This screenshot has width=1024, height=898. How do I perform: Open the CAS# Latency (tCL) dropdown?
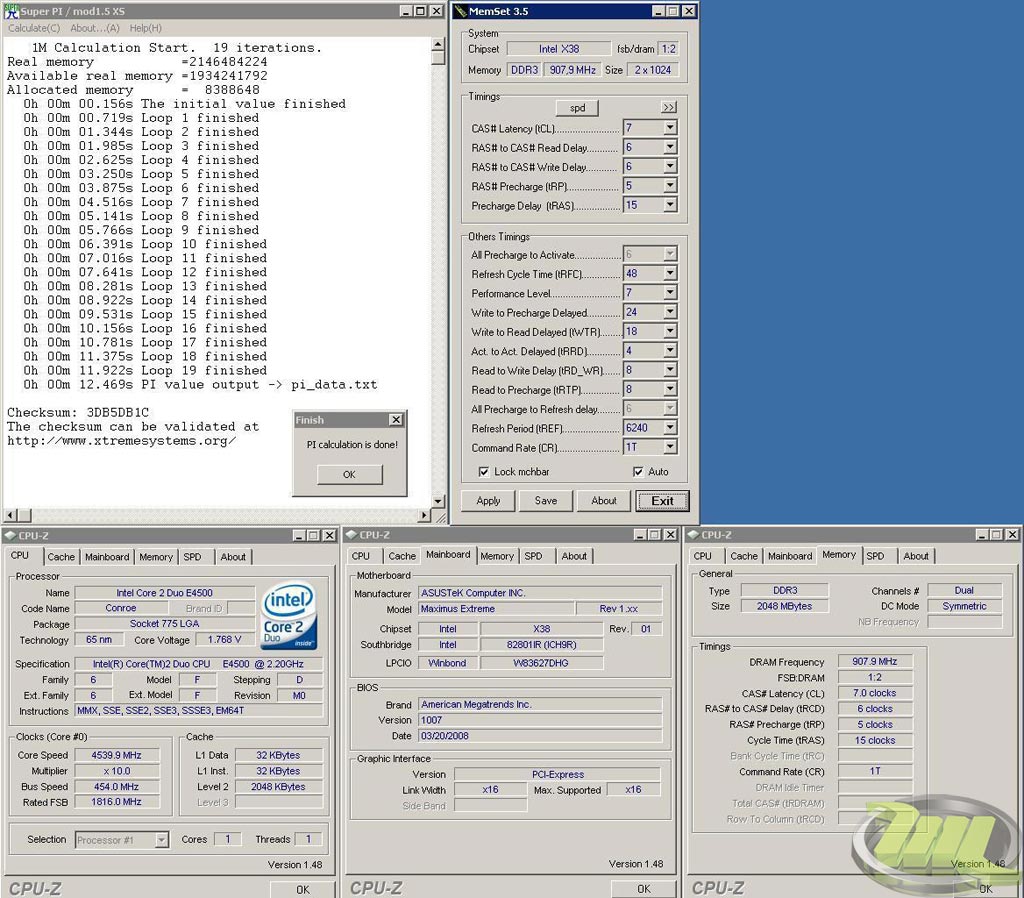tap(670, 128)
